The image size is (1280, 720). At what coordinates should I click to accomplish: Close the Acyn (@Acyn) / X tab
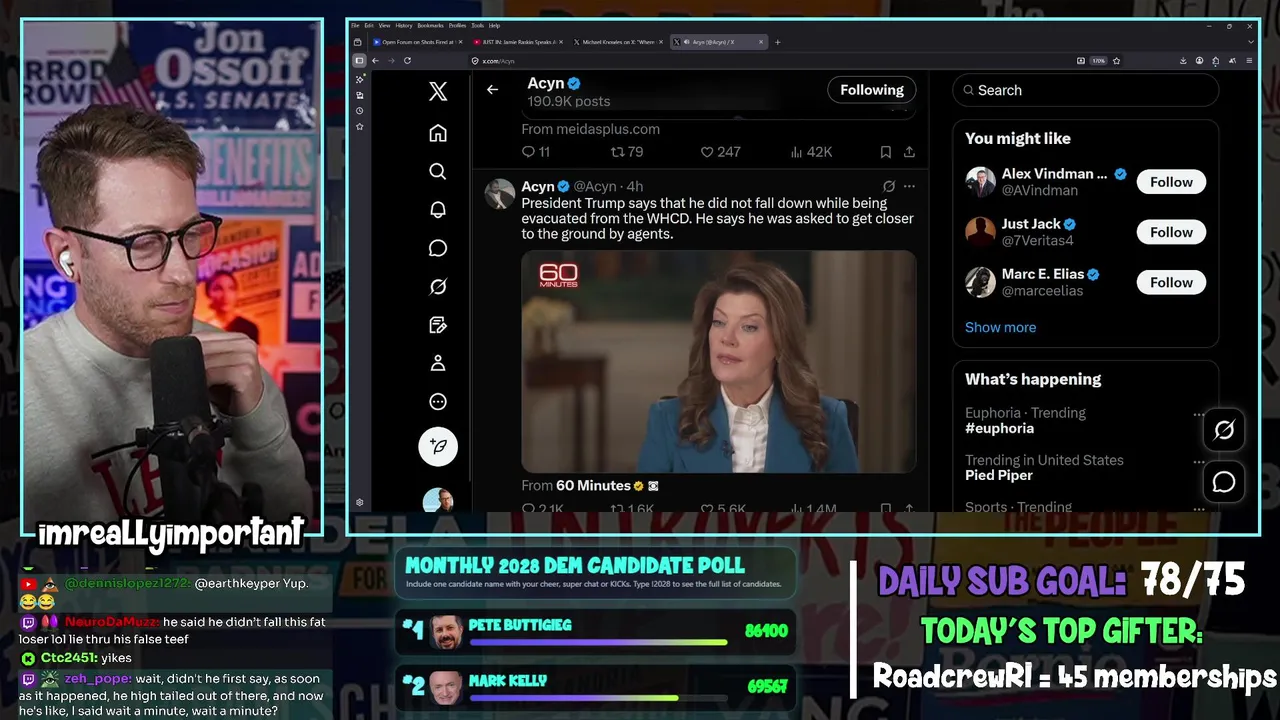pos(761,42)
